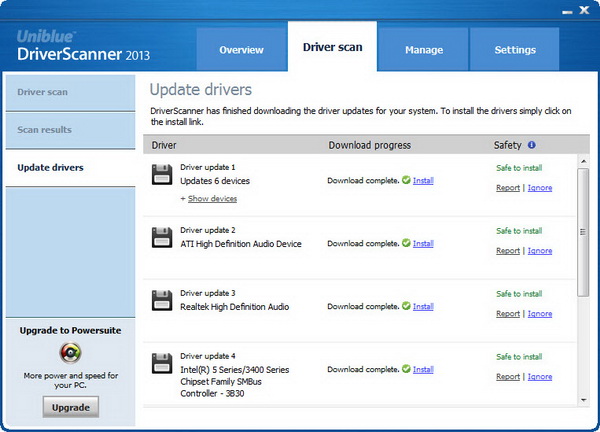Ignore the ATI High Definition Audio update

pyautogui.click(x=540, y=251)
